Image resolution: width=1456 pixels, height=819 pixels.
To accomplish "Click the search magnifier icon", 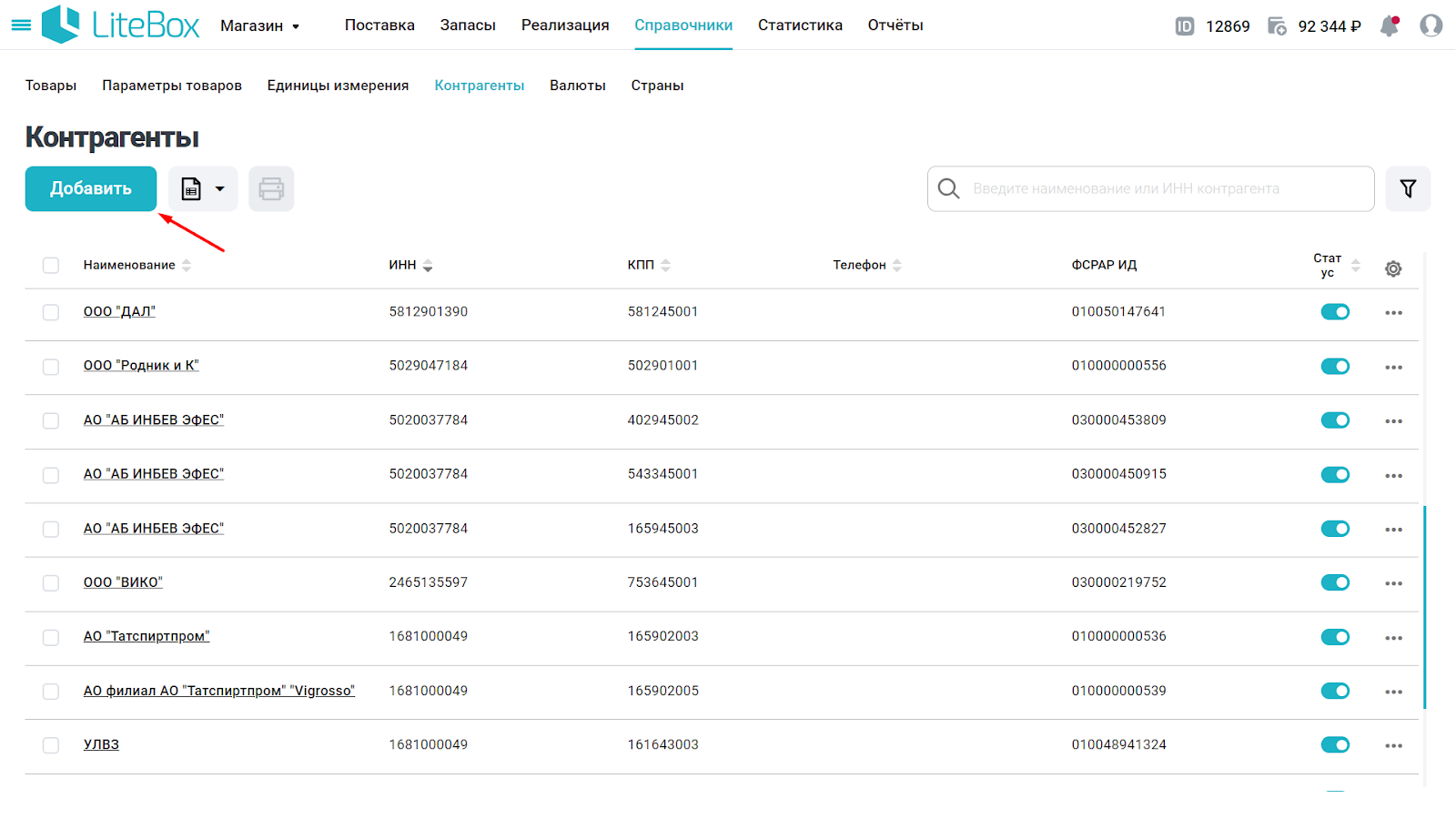I will tap(948, 188).
